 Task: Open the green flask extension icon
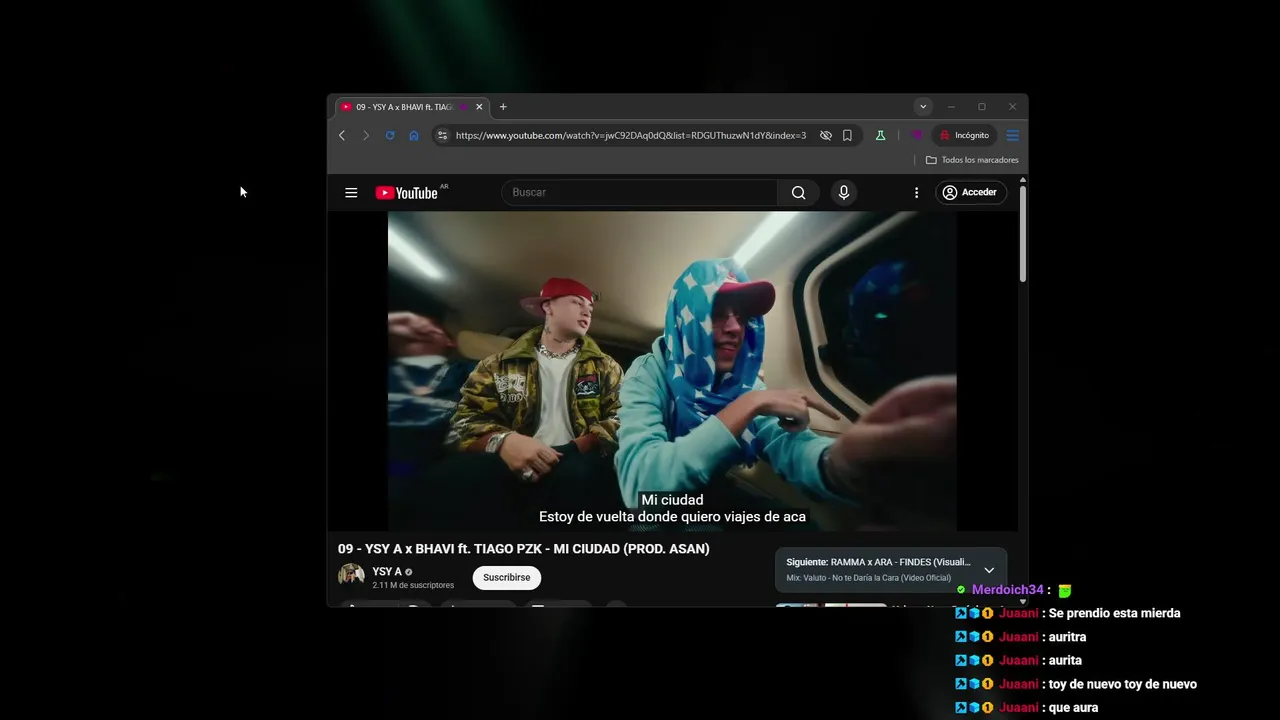pyautogui.click(x=880, y=135)
